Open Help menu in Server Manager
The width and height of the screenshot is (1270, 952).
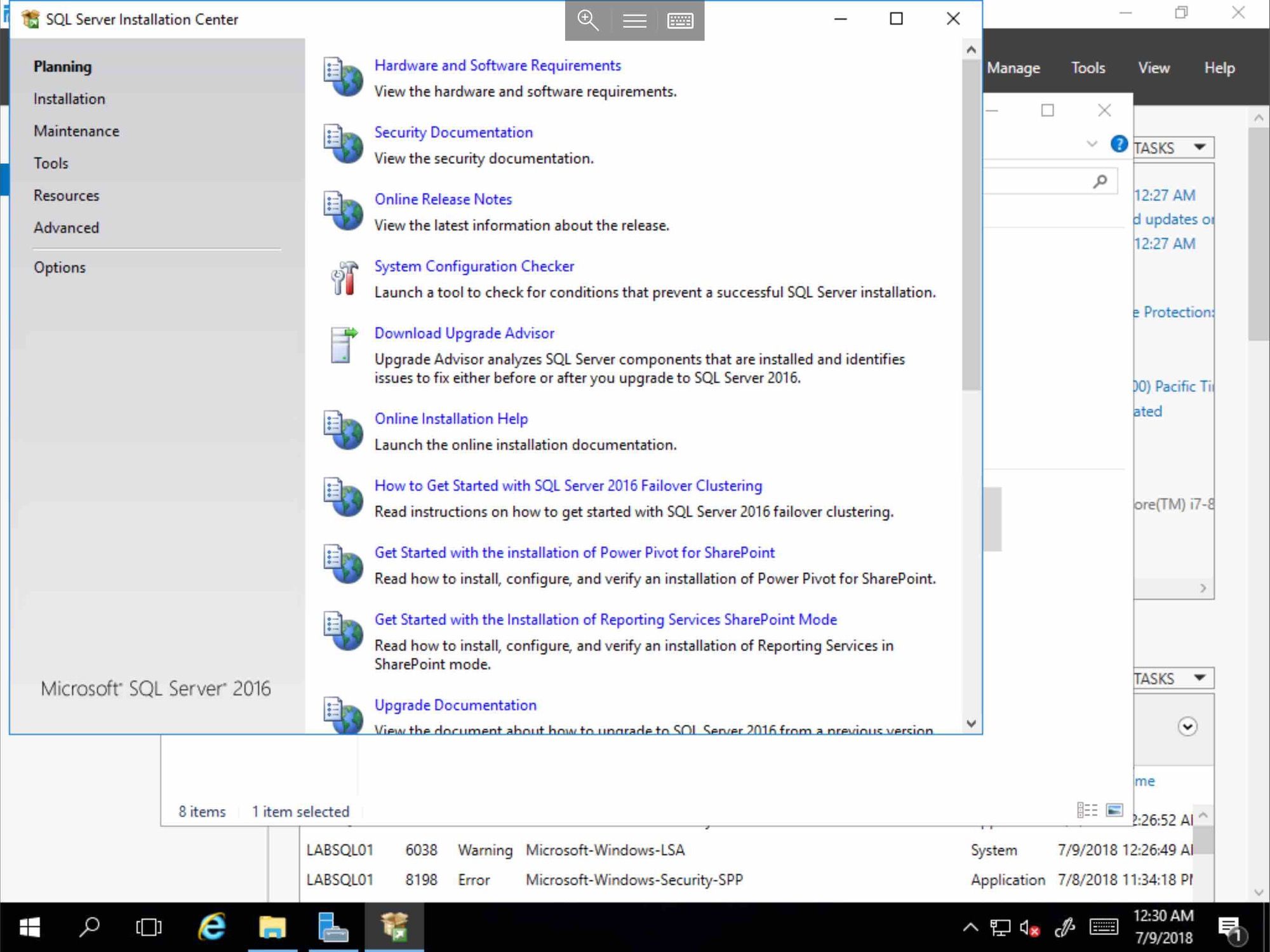(x=1219, y=68)
